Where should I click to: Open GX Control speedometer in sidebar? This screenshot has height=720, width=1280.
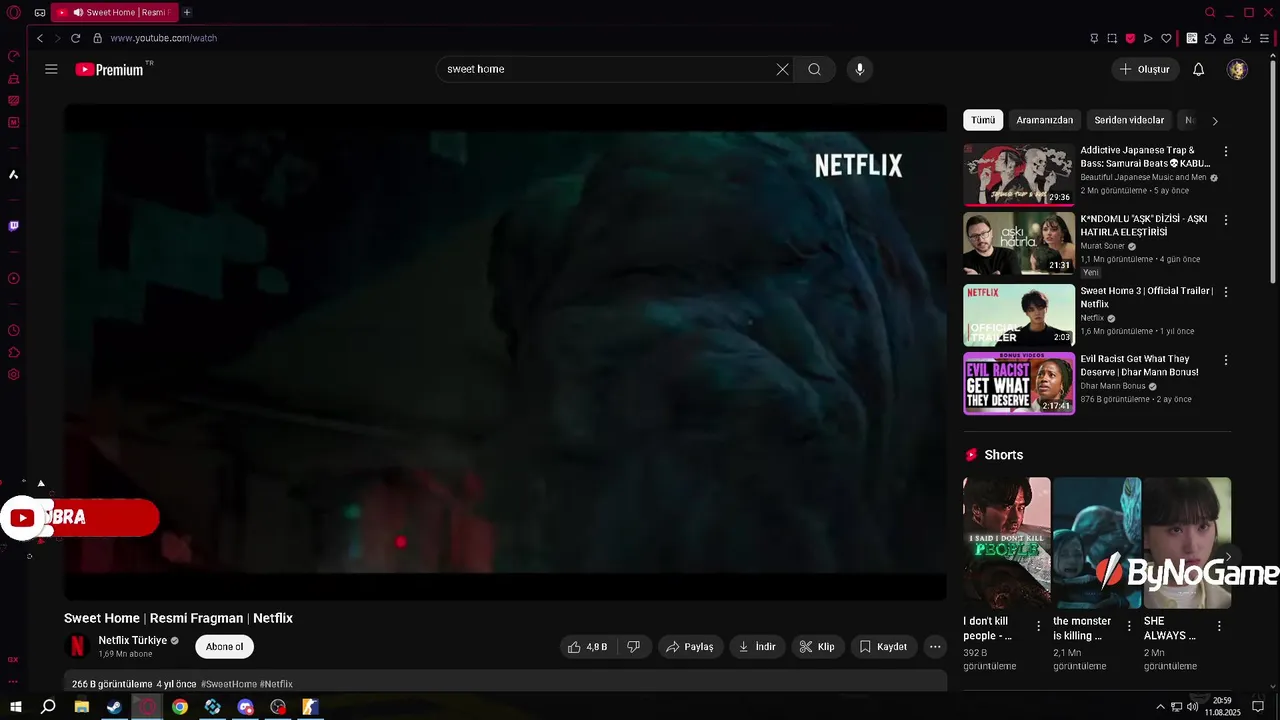(14, 56)
